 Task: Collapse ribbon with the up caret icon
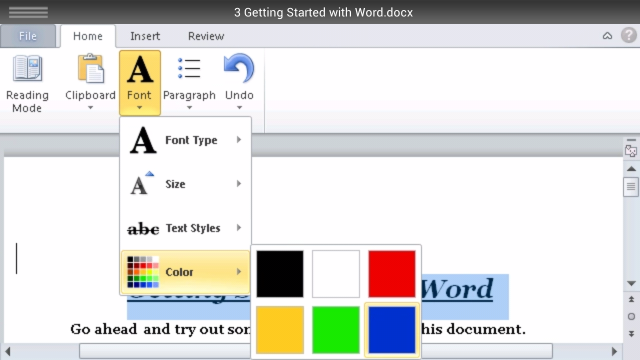click(x=607, y=36)
